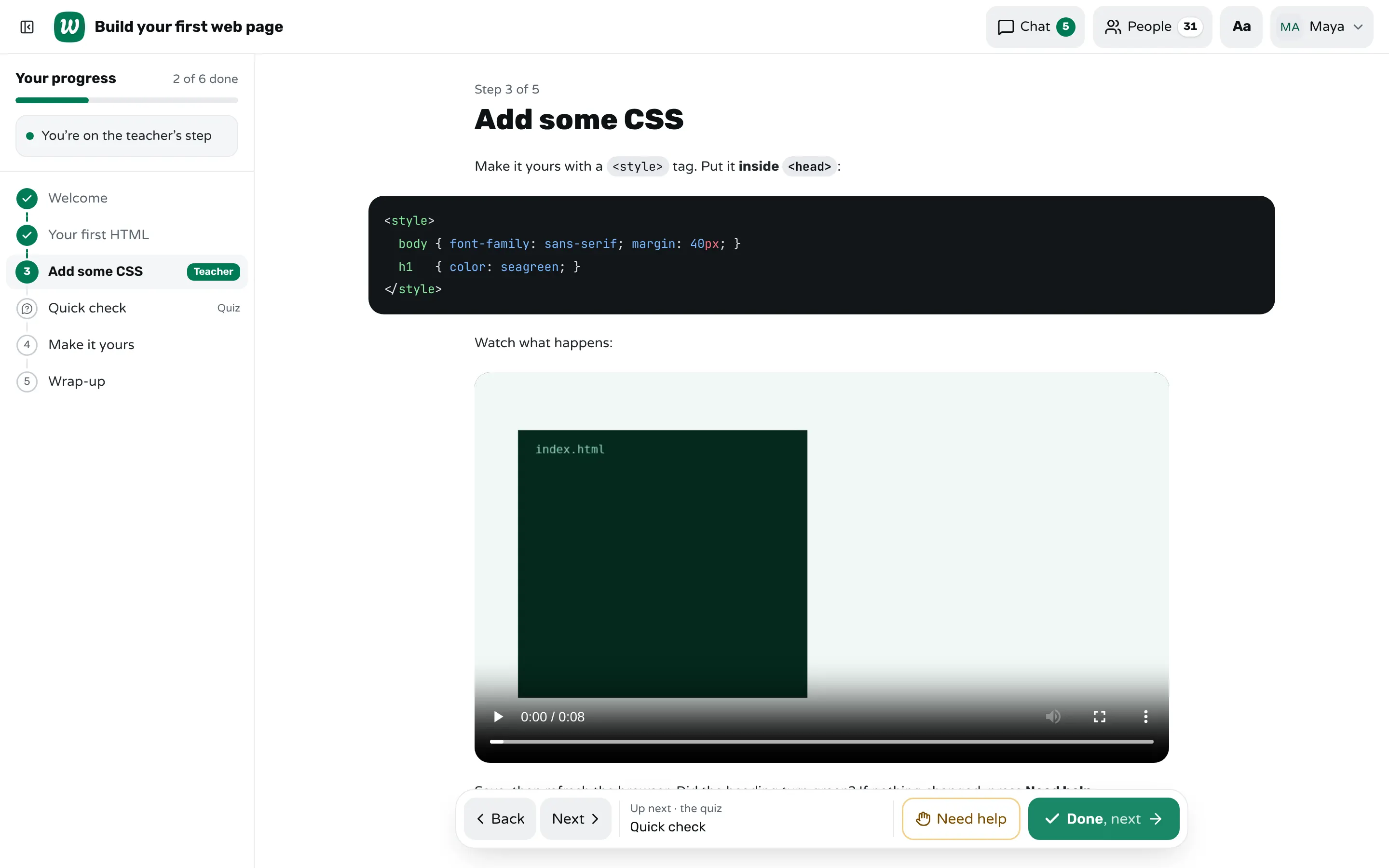Click the inline <style> code tag
1389x868 pixels.
(637, 166)
